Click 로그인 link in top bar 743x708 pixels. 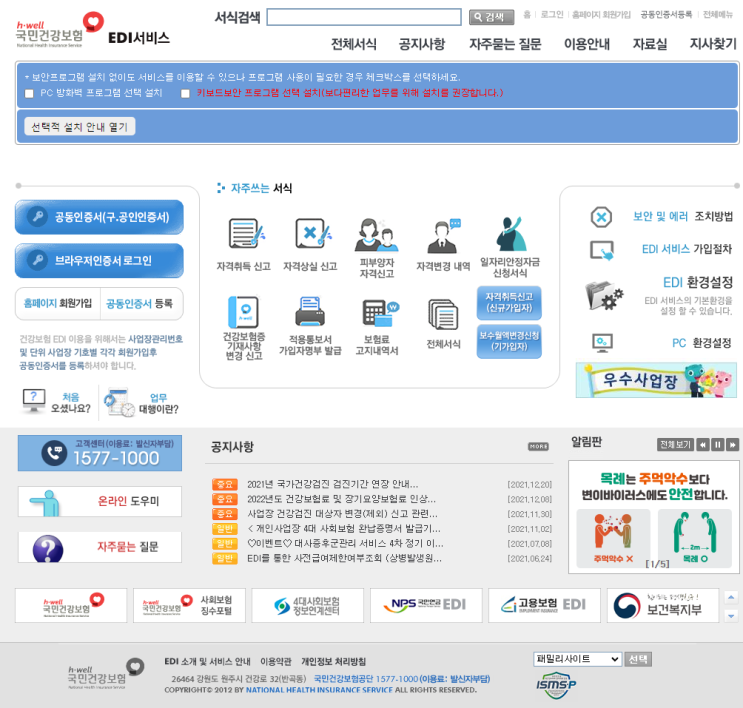552,15
